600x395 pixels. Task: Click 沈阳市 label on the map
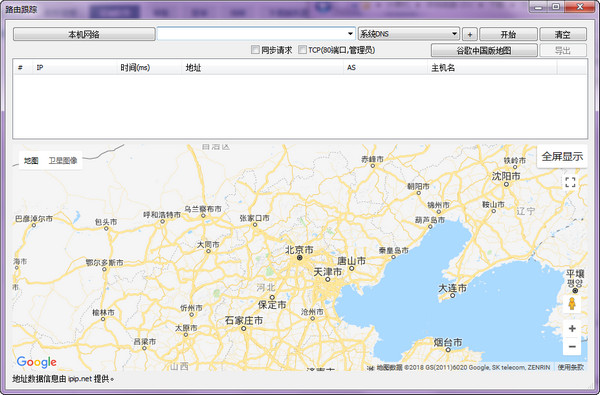pos(506,176)
